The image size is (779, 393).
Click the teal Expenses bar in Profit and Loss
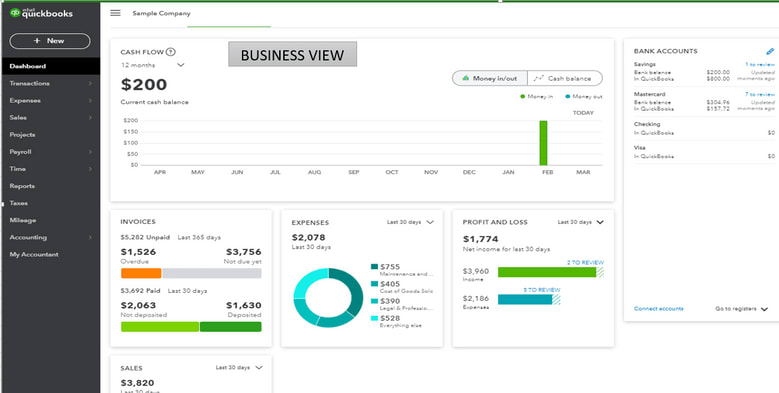pyautogui.click(x=525, y=299)
